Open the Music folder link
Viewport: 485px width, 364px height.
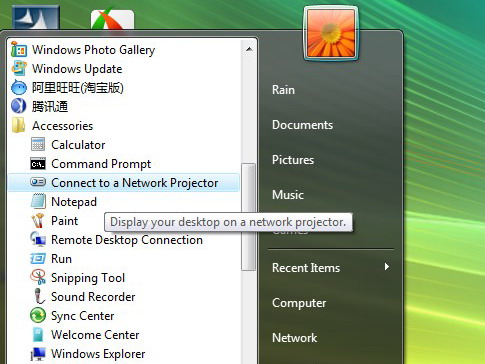288,195
